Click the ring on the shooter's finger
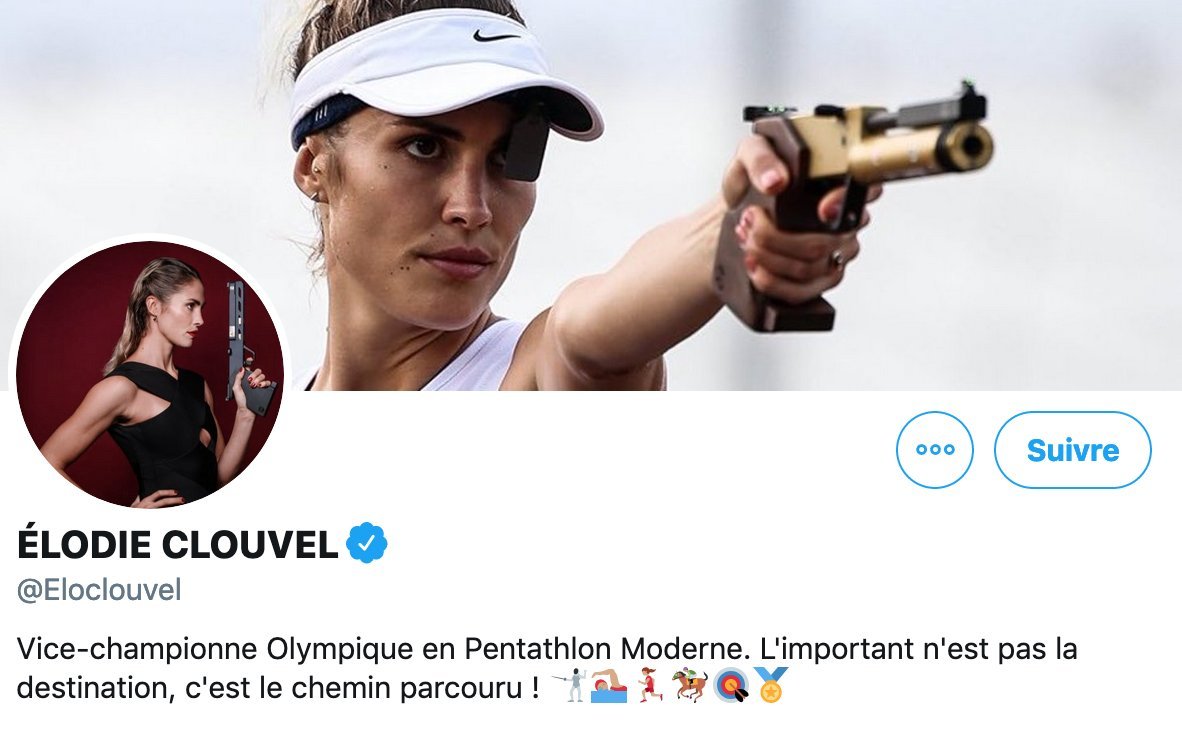The width and height of the screenshot is (1182, 730). click(836, 260)
